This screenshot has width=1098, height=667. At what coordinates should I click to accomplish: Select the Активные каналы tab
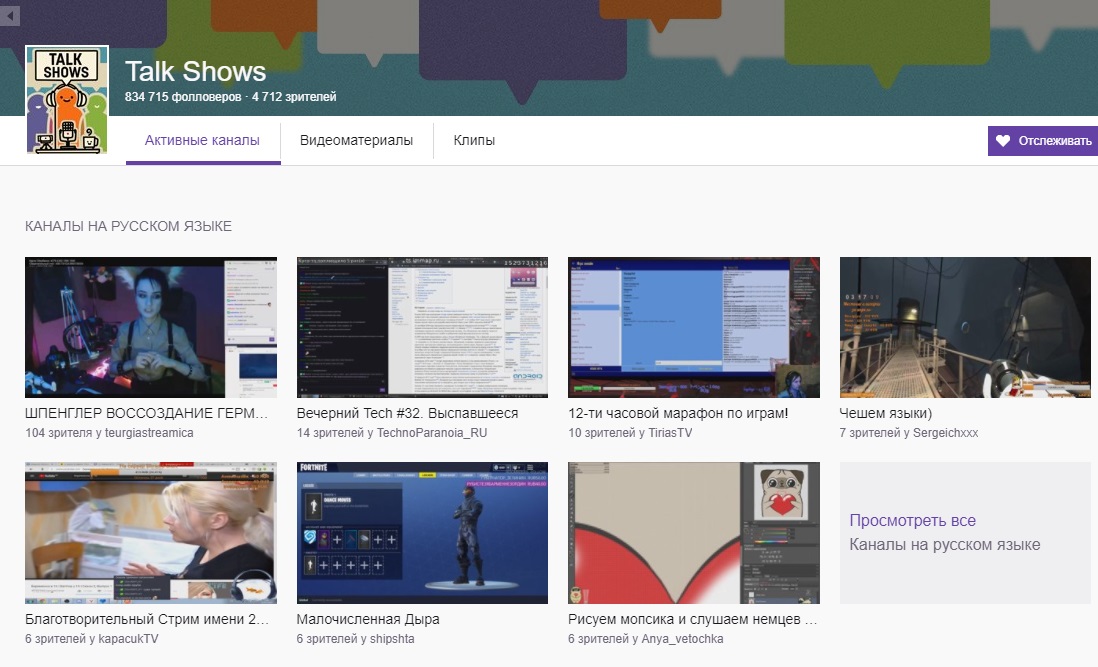(x=202, y=141)
